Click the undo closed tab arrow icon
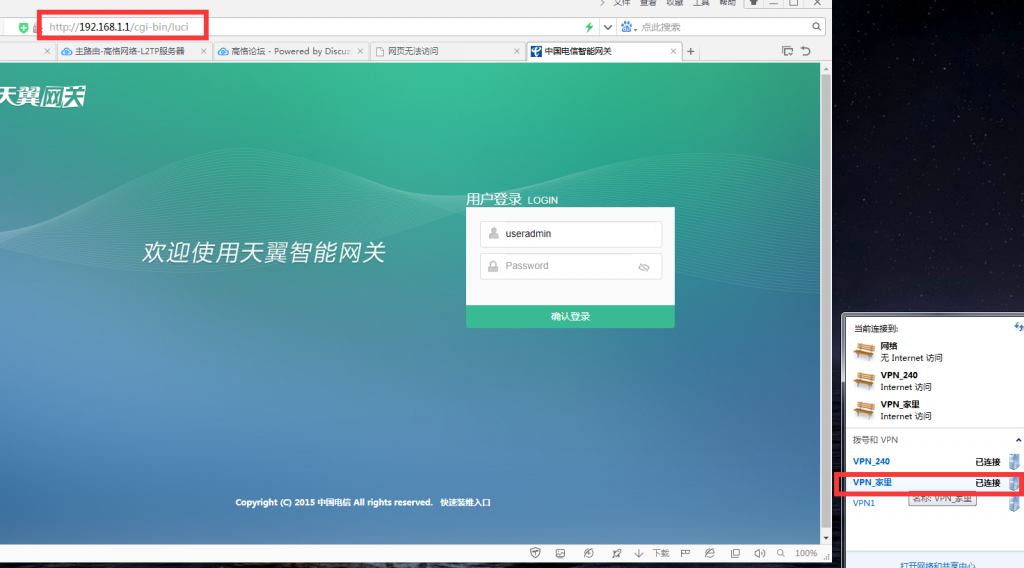 coord(806,51)
